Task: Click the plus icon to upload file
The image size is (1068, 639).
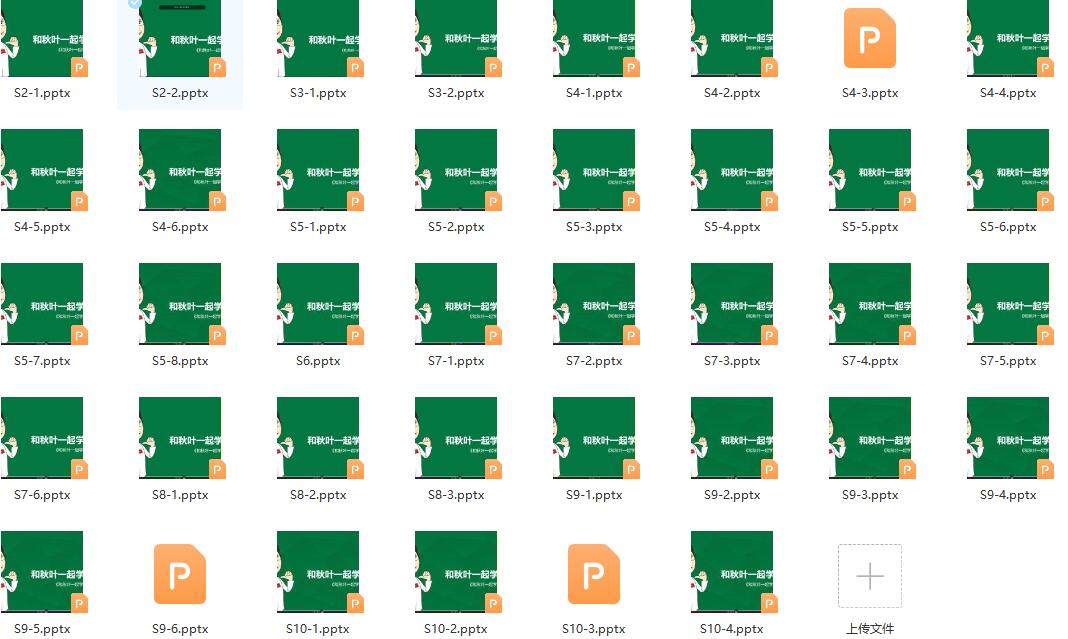Action: tap(869, 576)
